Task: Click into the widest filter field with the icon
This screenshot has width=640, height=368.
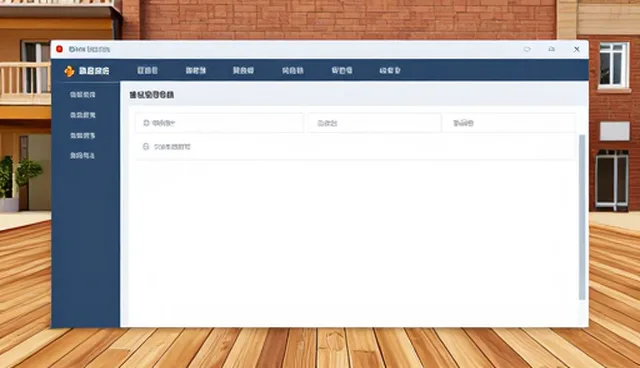Action: coord(220,123)
